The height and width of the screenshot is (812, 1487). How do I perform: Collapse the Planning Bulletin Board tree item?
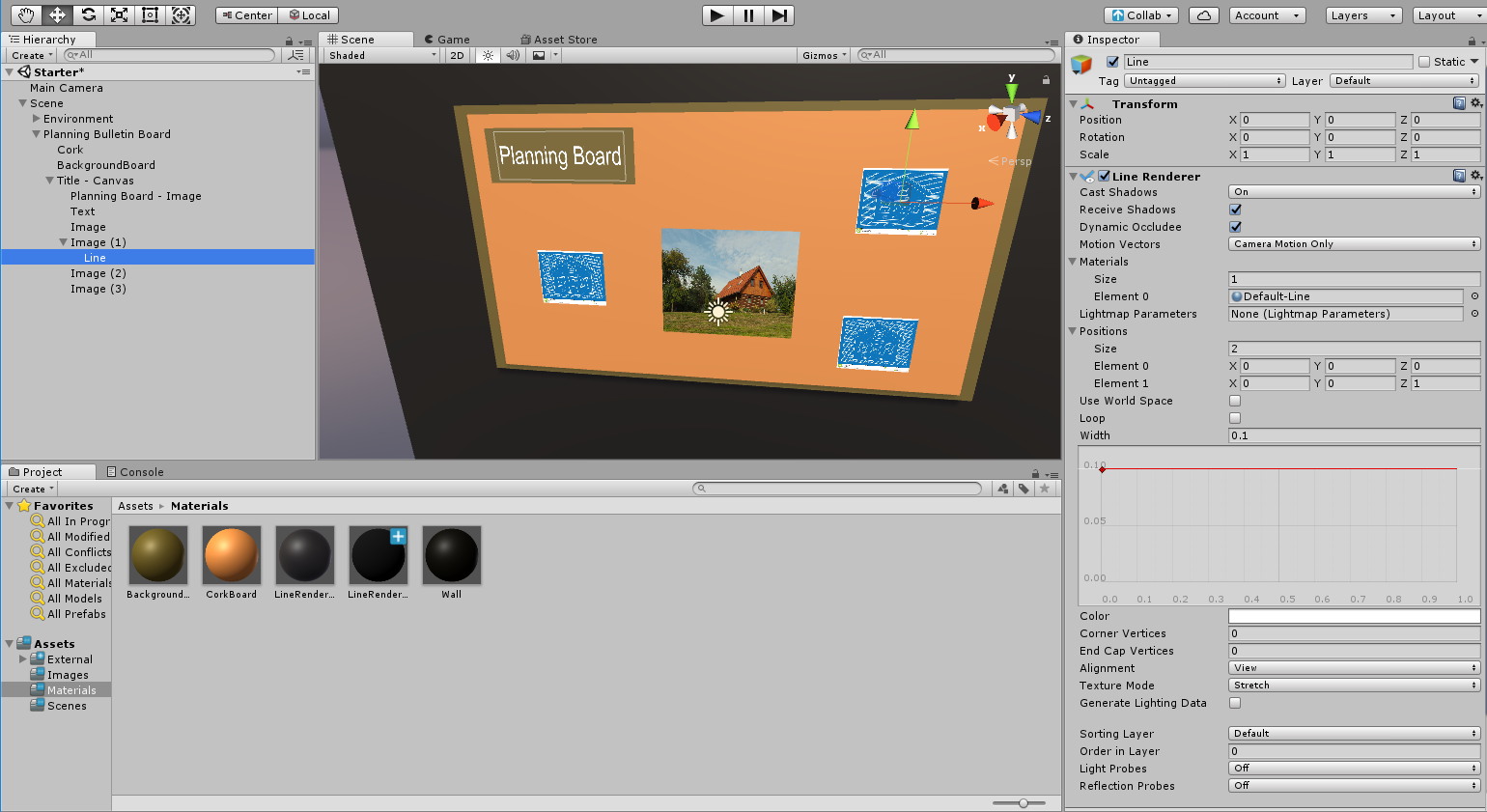click(37, 134)
